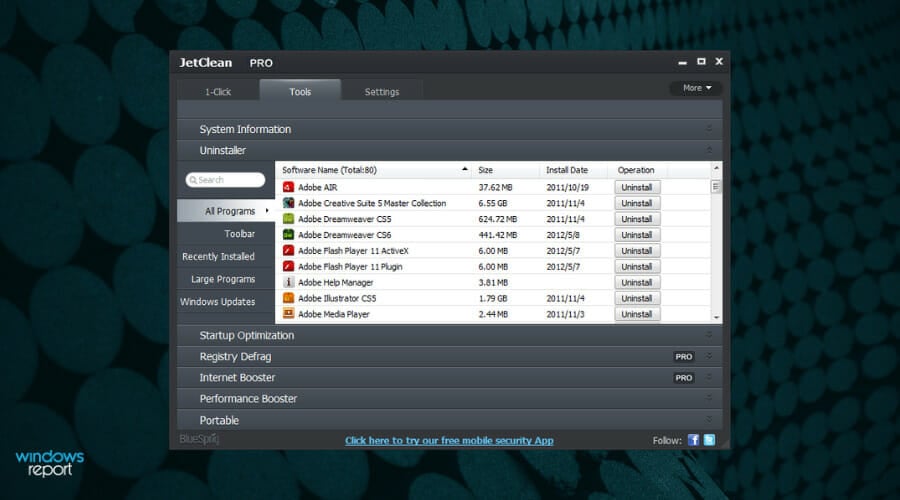Click the Adobe Dreamweaver CS6 icon
Viewport: 900px width, 500px height.
288,235
